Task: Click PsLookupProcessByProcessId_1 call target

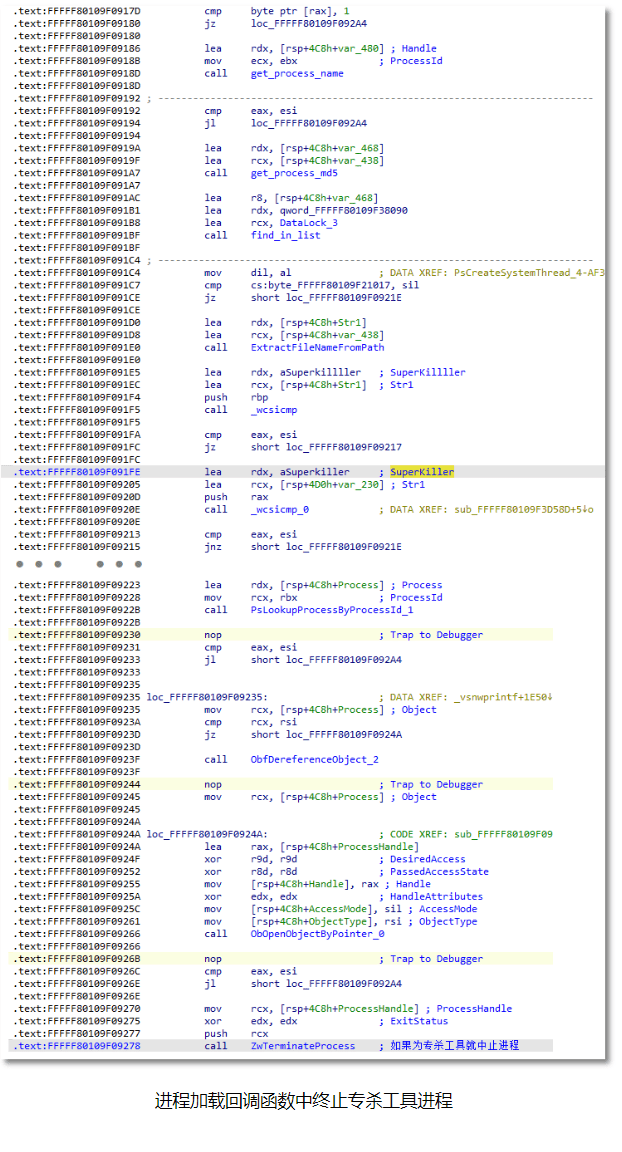Action: (x=332, y=610)
